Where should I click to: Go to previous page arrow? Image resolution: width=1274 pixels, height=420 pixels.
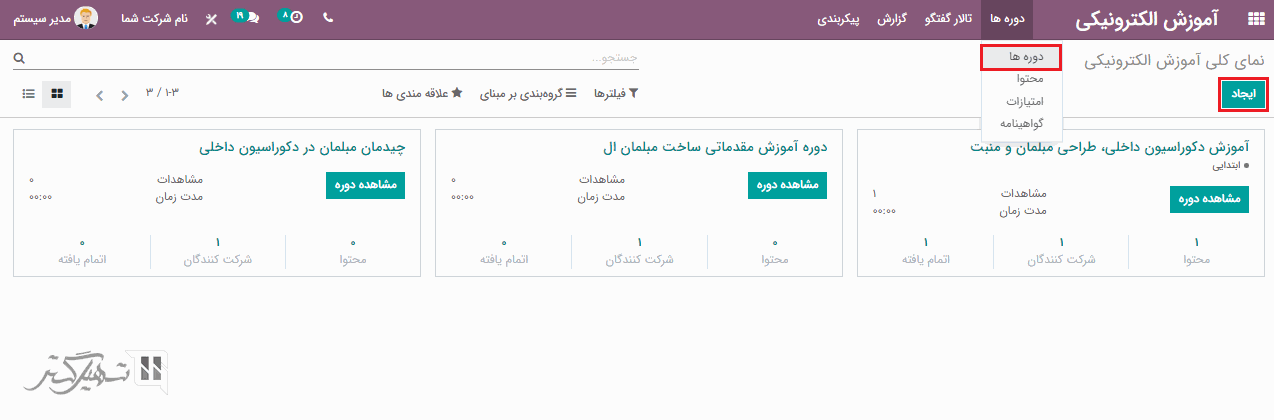point(124,95)
